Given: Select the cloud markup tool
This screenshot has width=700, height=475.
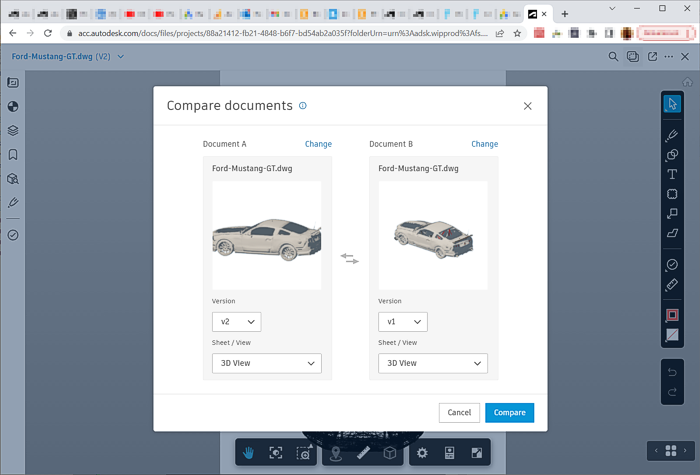Looking at the screenshot, I should click(672, 194).
